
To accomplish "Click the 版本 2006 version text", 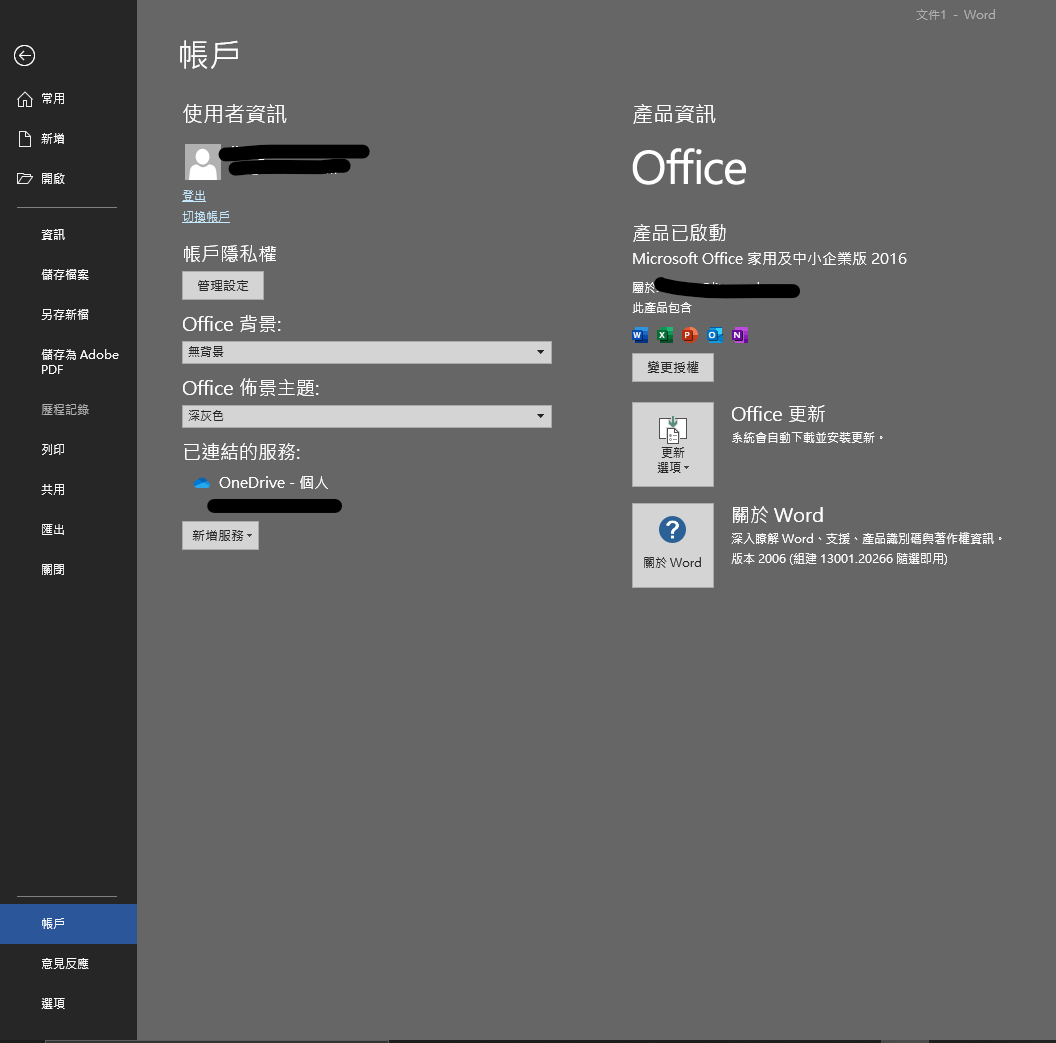I will click(839, 559).
